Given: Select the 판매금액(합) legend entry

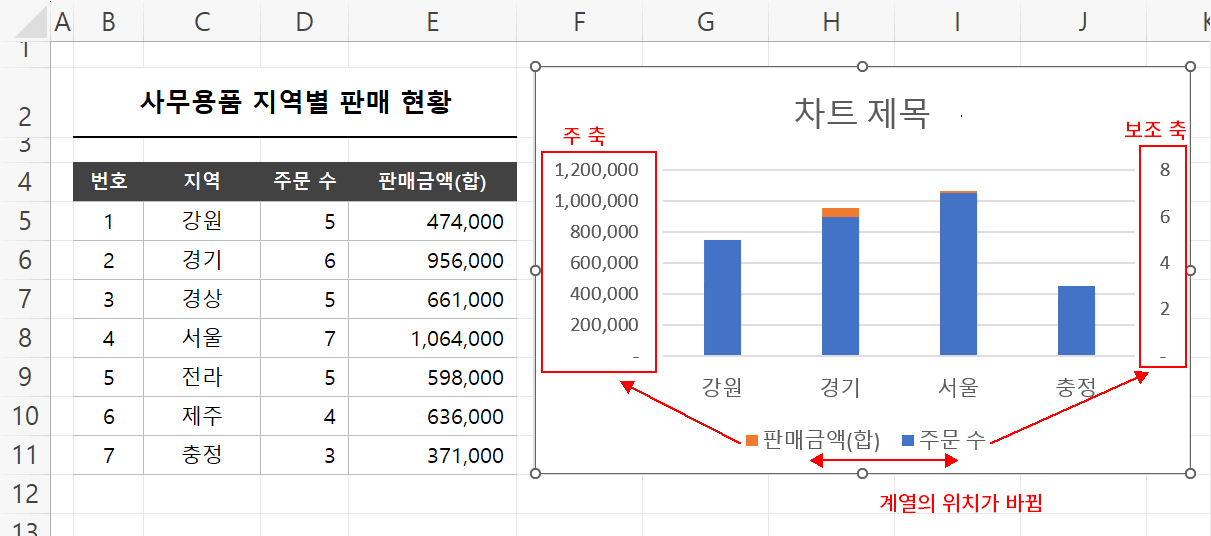Looking at the screenshot, I should pos(813,439).
